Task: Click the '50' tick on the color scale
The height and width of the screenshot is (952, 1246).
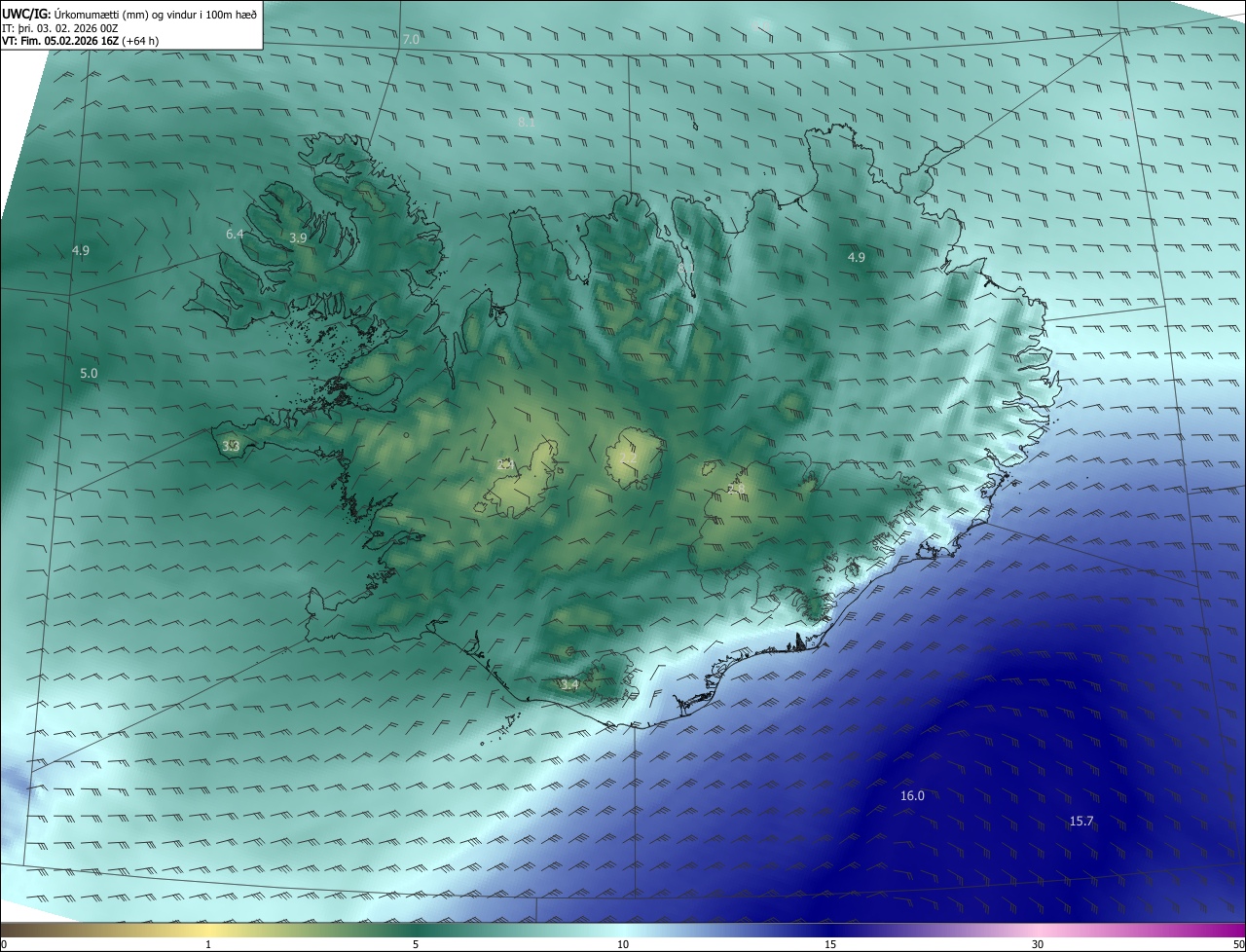Action: 1238,944
